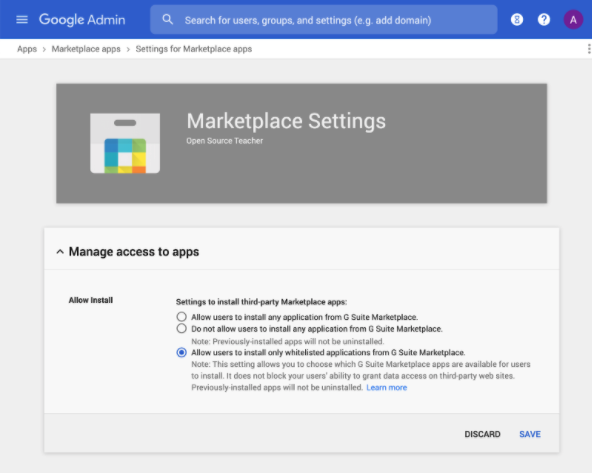The height and width of the screenshot is (474, 595).
Task: Go to Marketplace apps breadcrumb
Action: point(86,49)
